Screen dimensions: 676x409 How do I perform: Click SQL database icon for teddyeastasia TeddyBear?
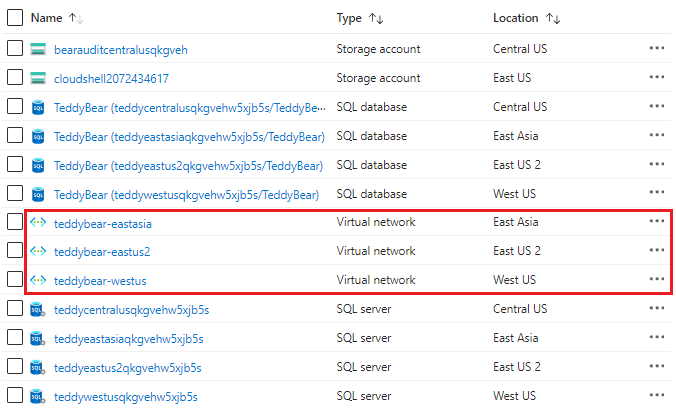coord(38,136)
